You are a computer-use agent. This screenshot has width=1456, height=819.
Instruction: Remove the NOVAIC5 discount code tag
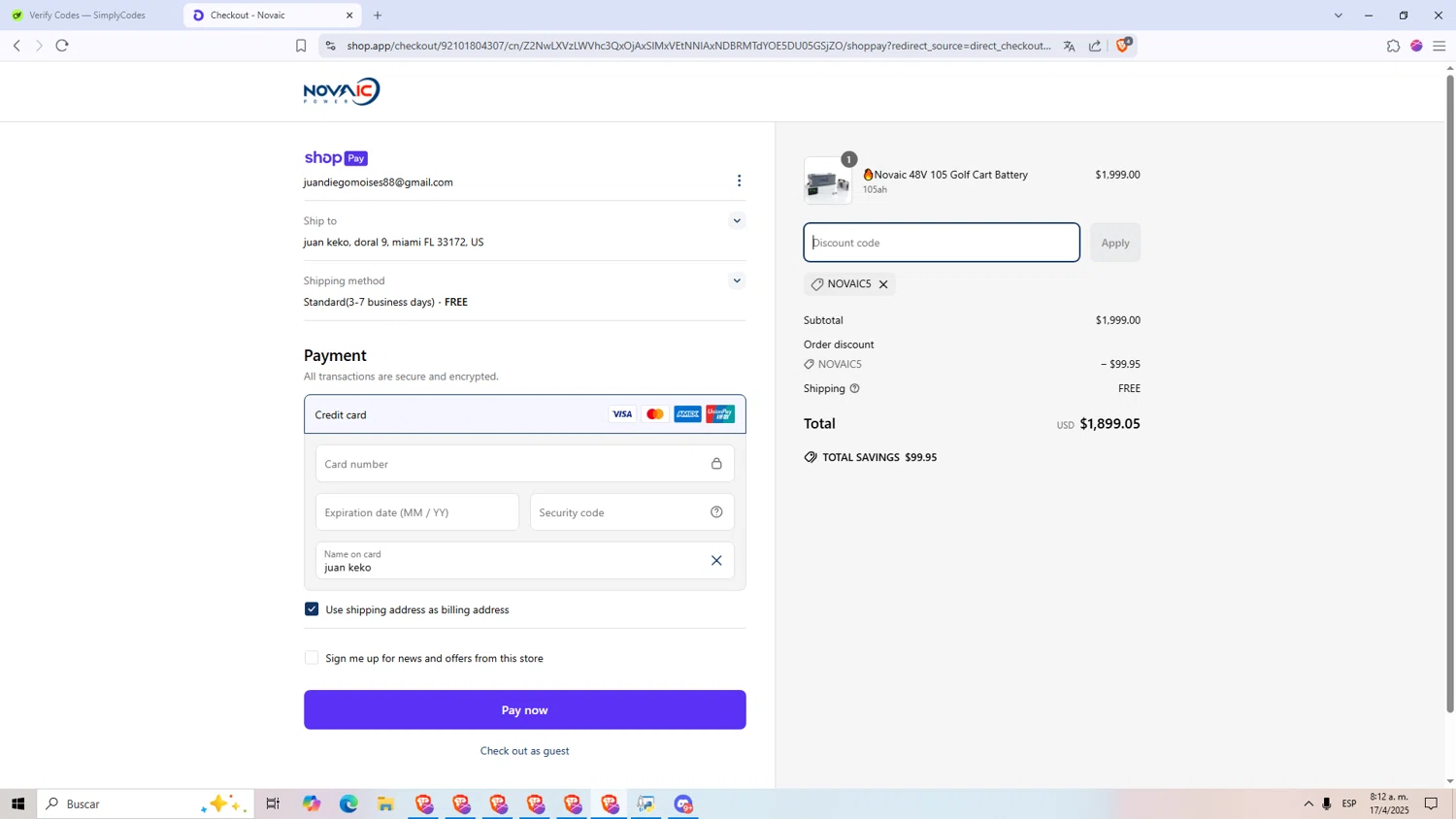(x=883, y=284)
